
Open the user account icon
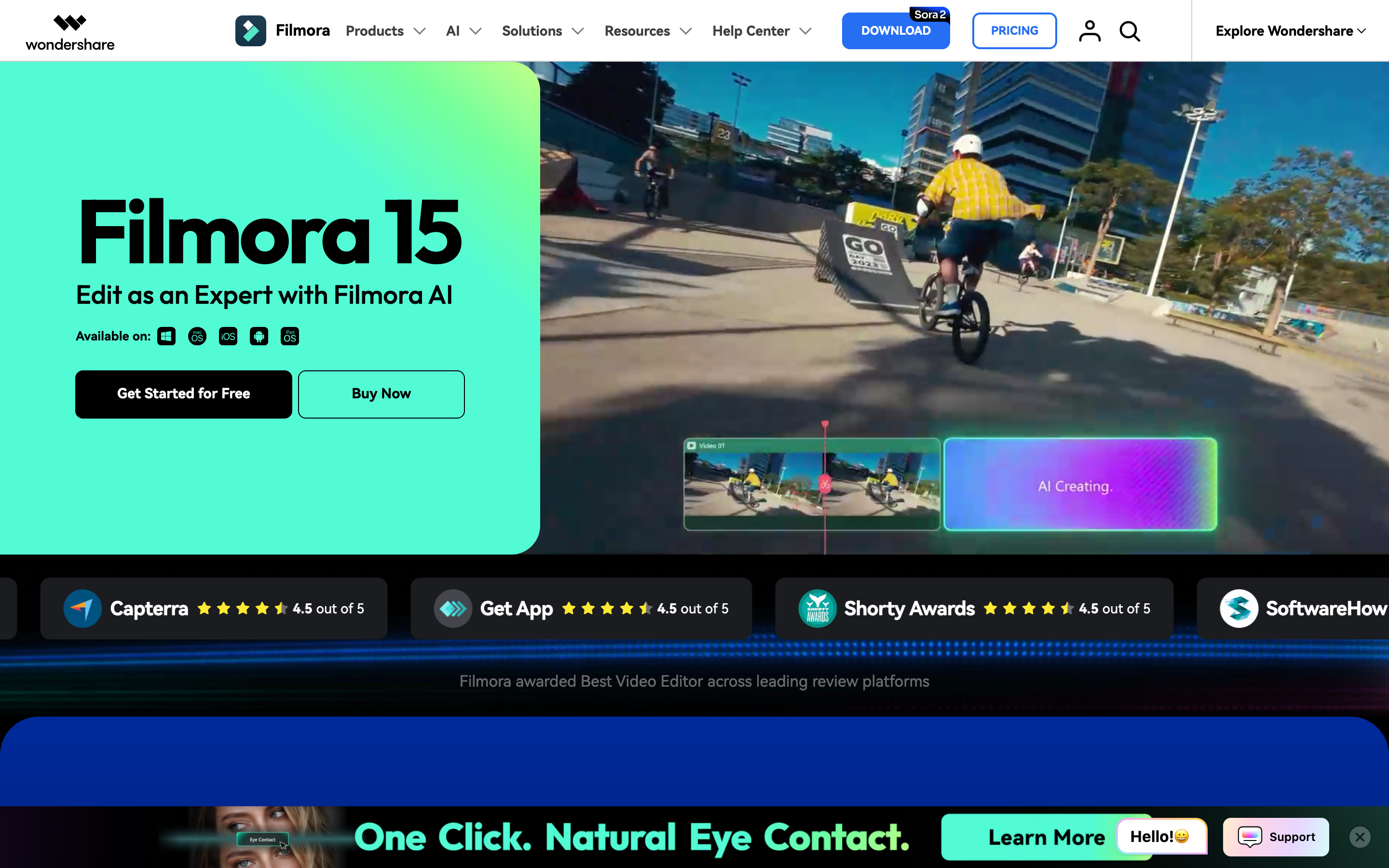(1089, 31)
